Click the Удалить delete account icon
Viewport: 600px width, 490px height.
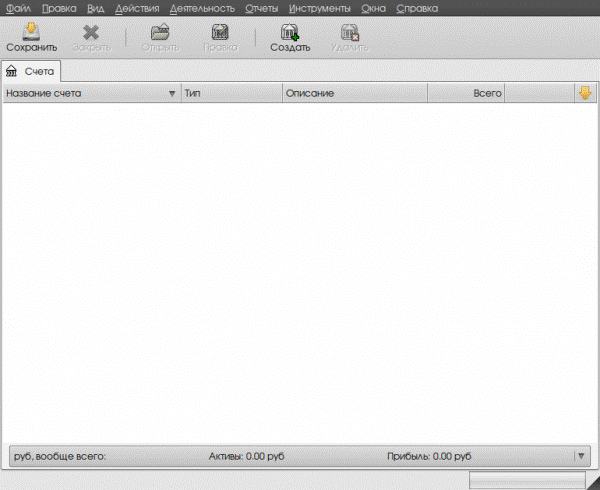(350, 32)
